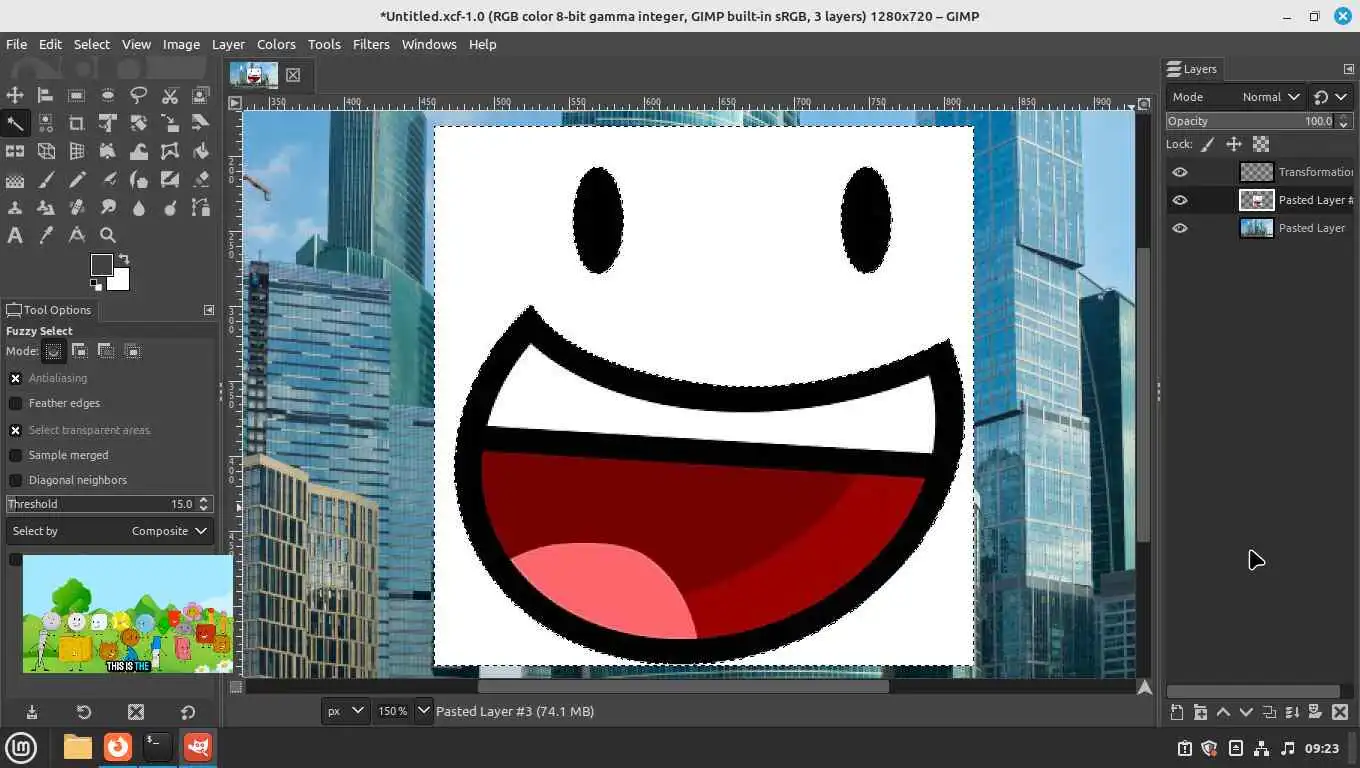Toggle lock position and size icon

[x=1234, y=144]
